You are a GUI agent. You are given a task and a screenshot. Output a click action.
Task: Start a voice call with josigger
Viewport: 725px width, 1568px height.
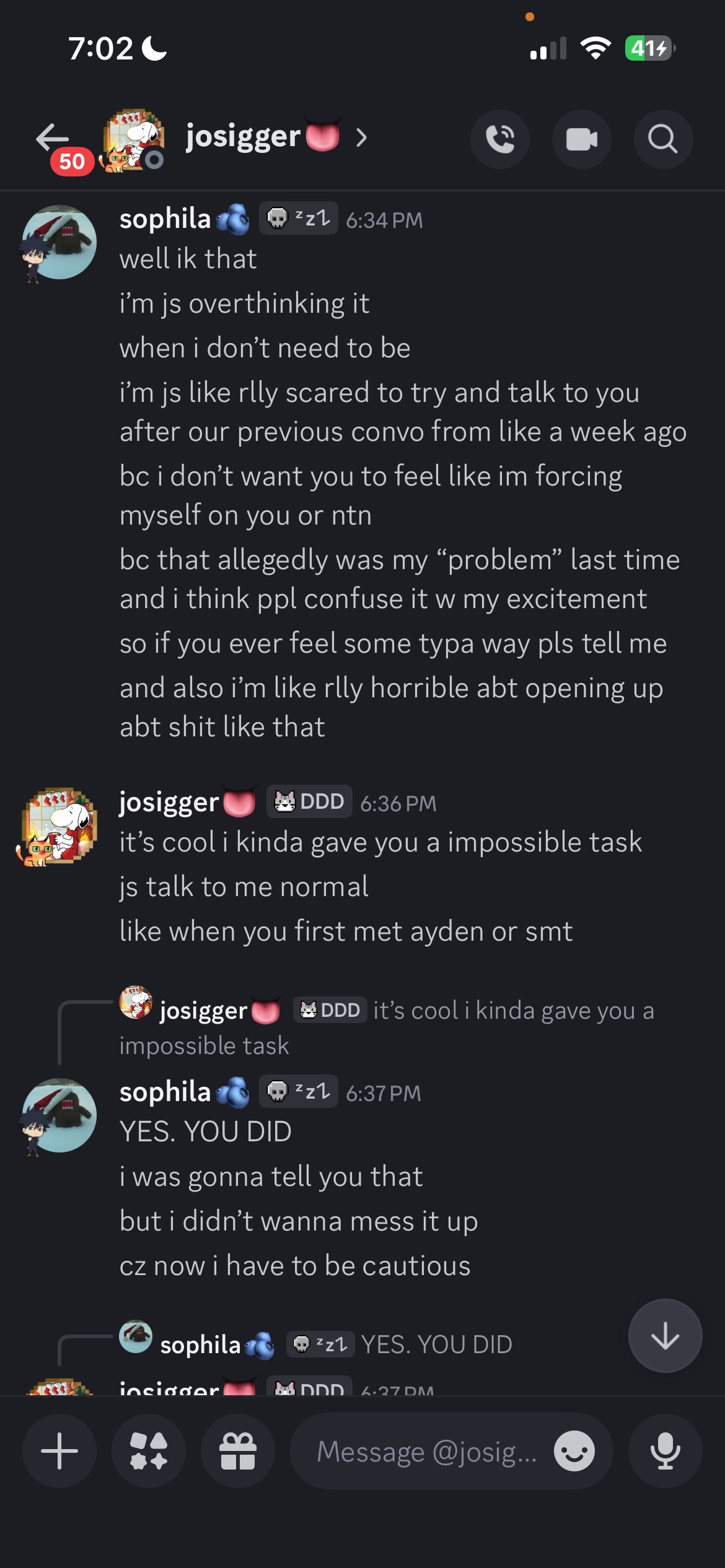tap(500, 139)
